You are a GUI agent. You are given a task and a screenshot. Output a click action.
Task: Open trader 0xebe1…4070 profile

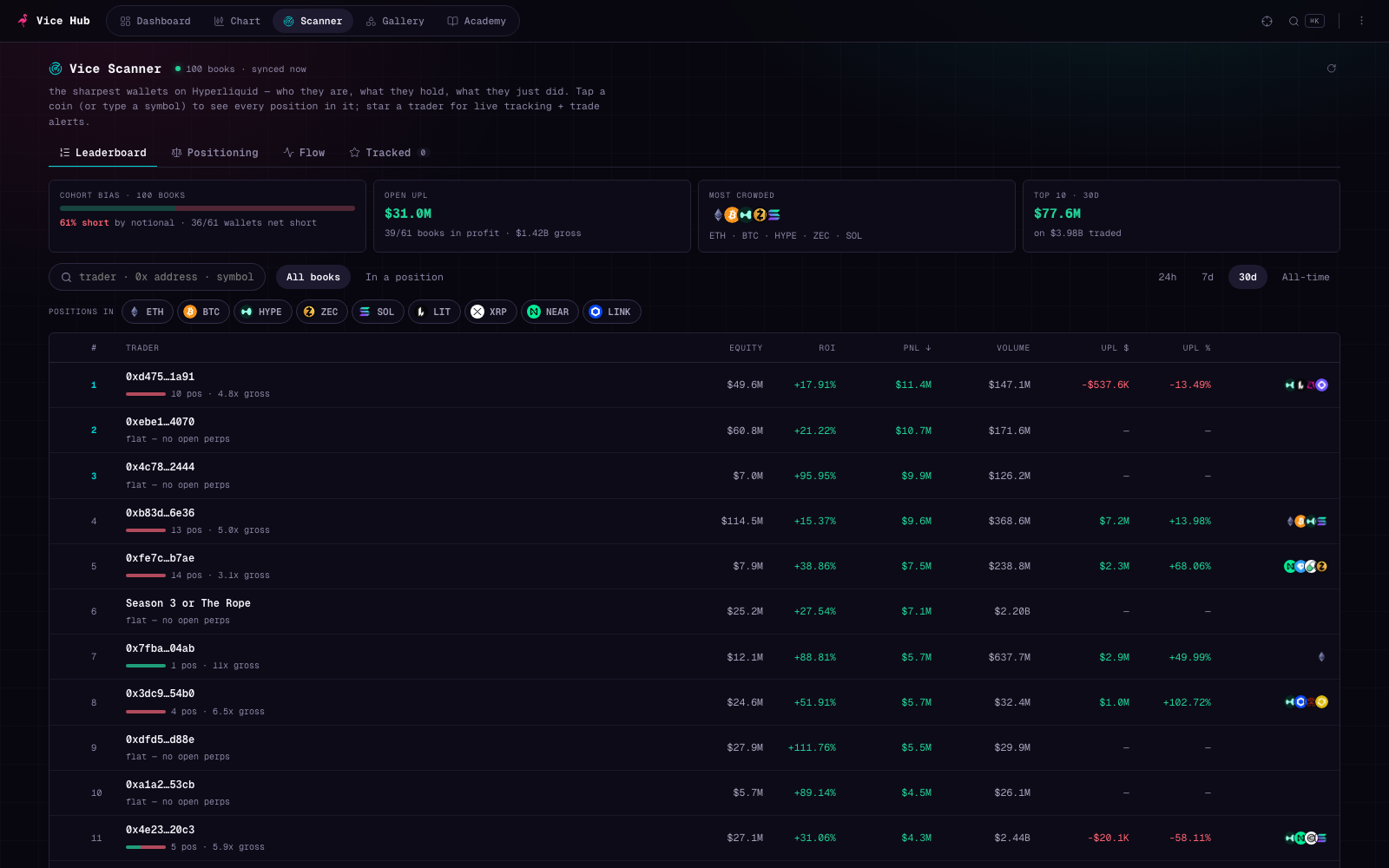160,422
